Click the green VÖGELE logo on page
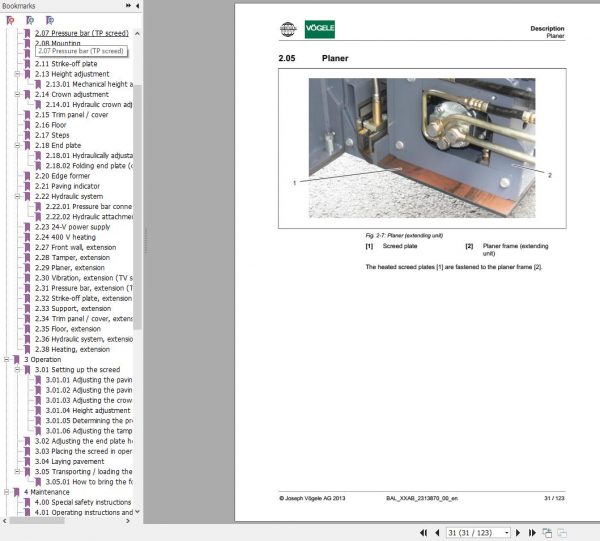 (x=320, y=29)
